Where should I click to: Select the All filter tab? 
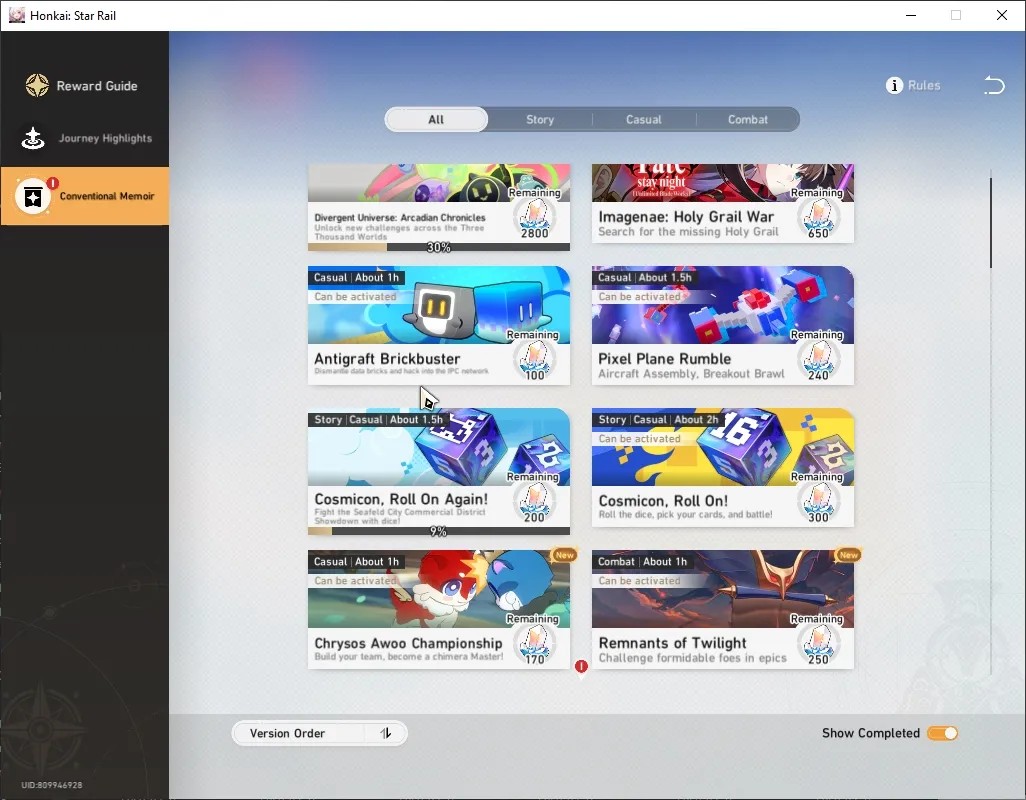point(436,120)
